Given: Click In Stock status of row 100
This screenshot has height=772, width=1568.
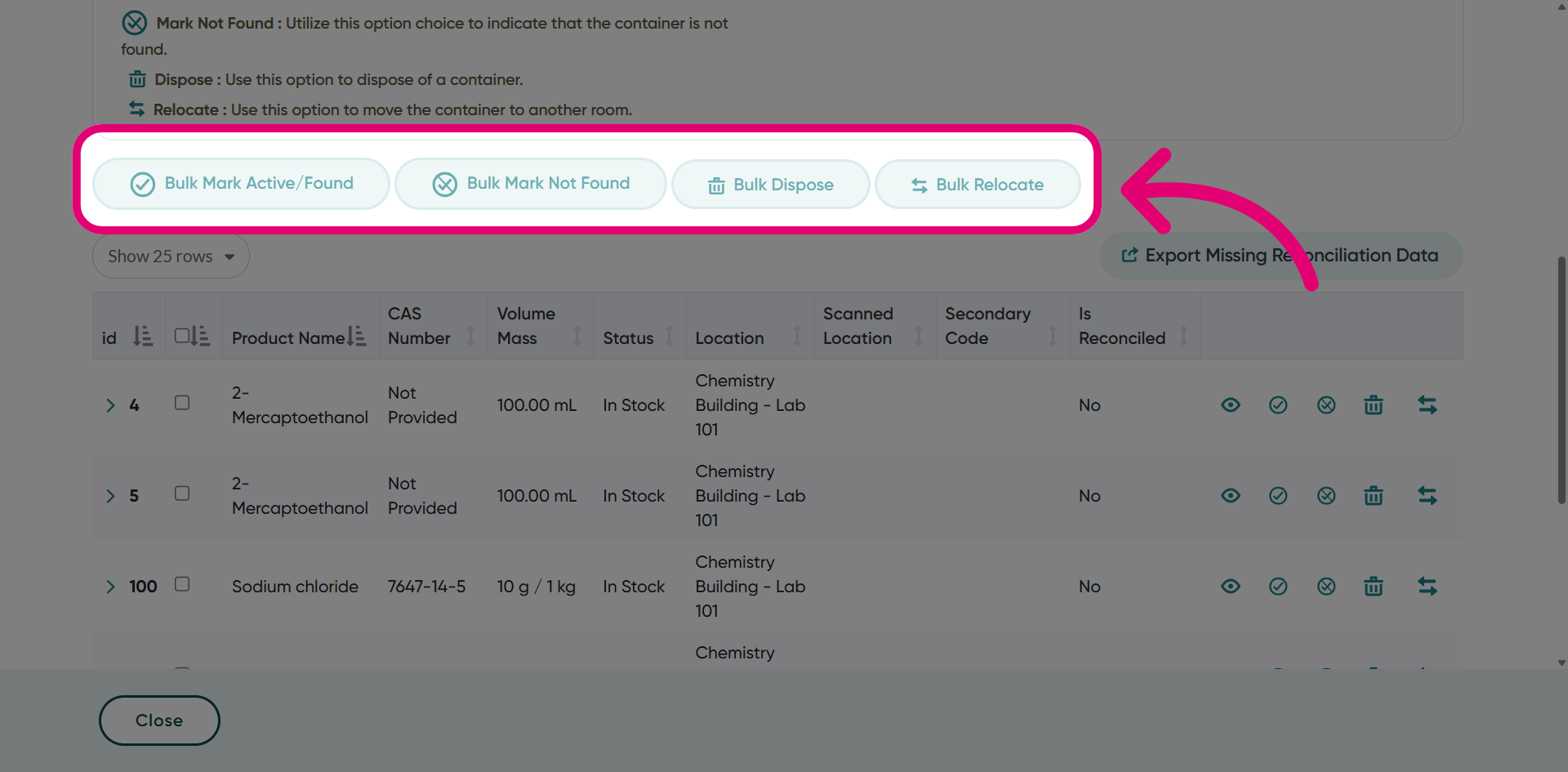Looking at the screenshot, I should point(634,587).
